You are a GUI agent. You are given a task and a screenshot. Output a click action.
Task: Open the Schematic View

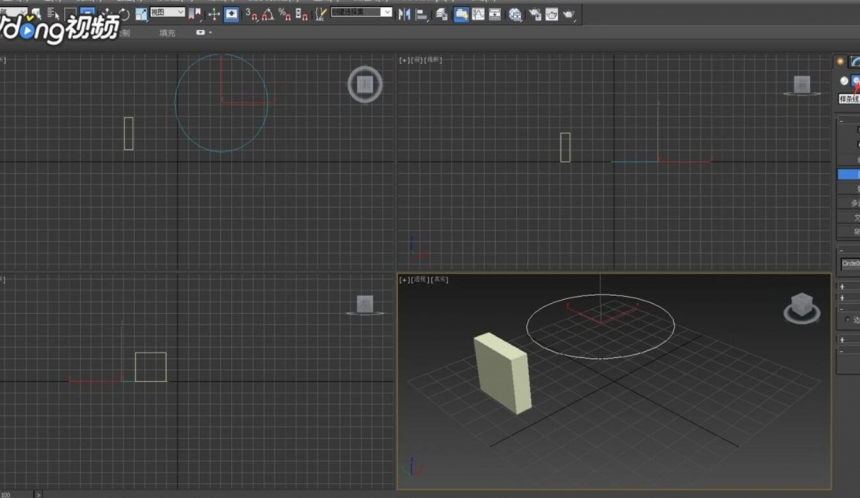pyautogui.click(x=495, y=15)
